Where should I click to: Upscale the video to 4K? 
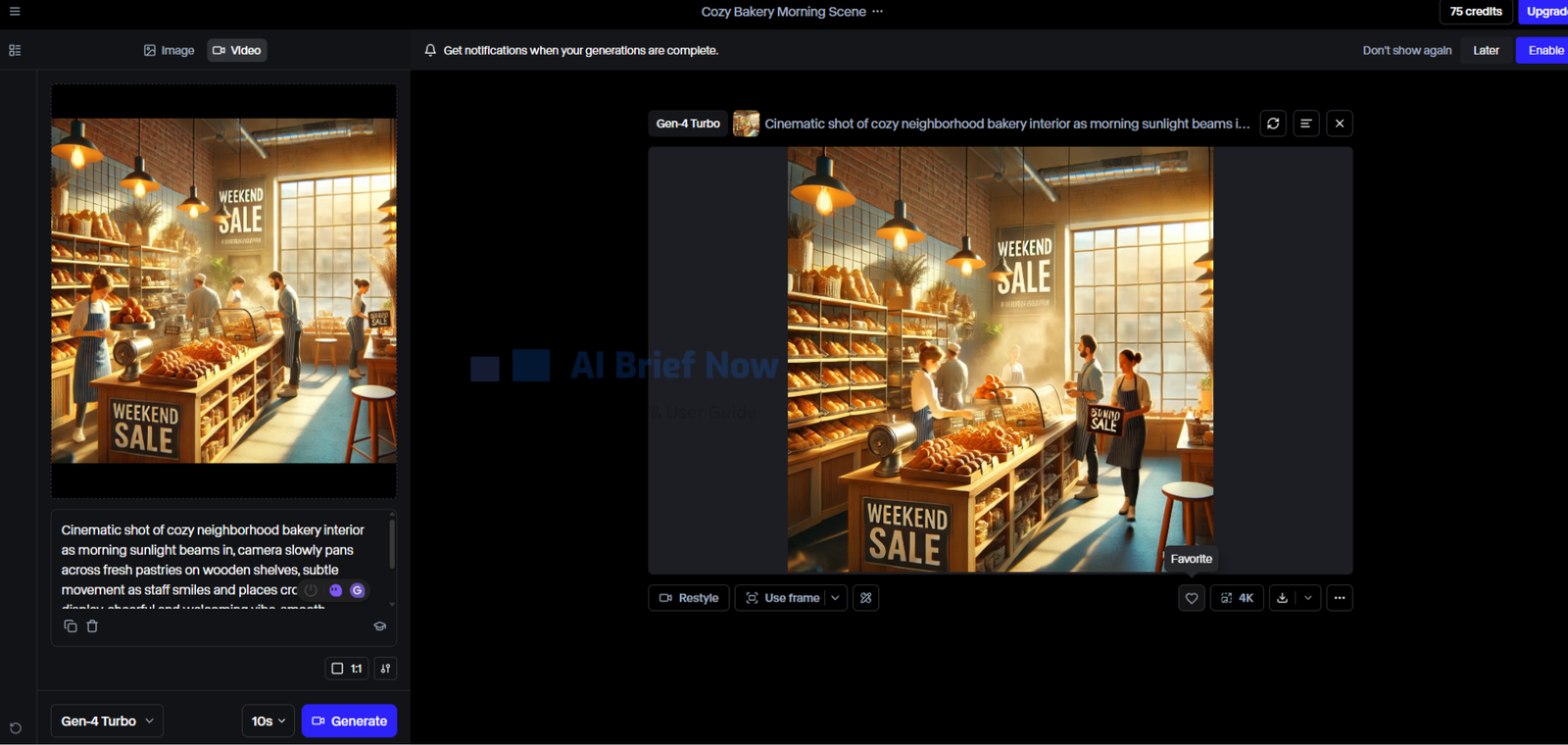point(1237,598)
